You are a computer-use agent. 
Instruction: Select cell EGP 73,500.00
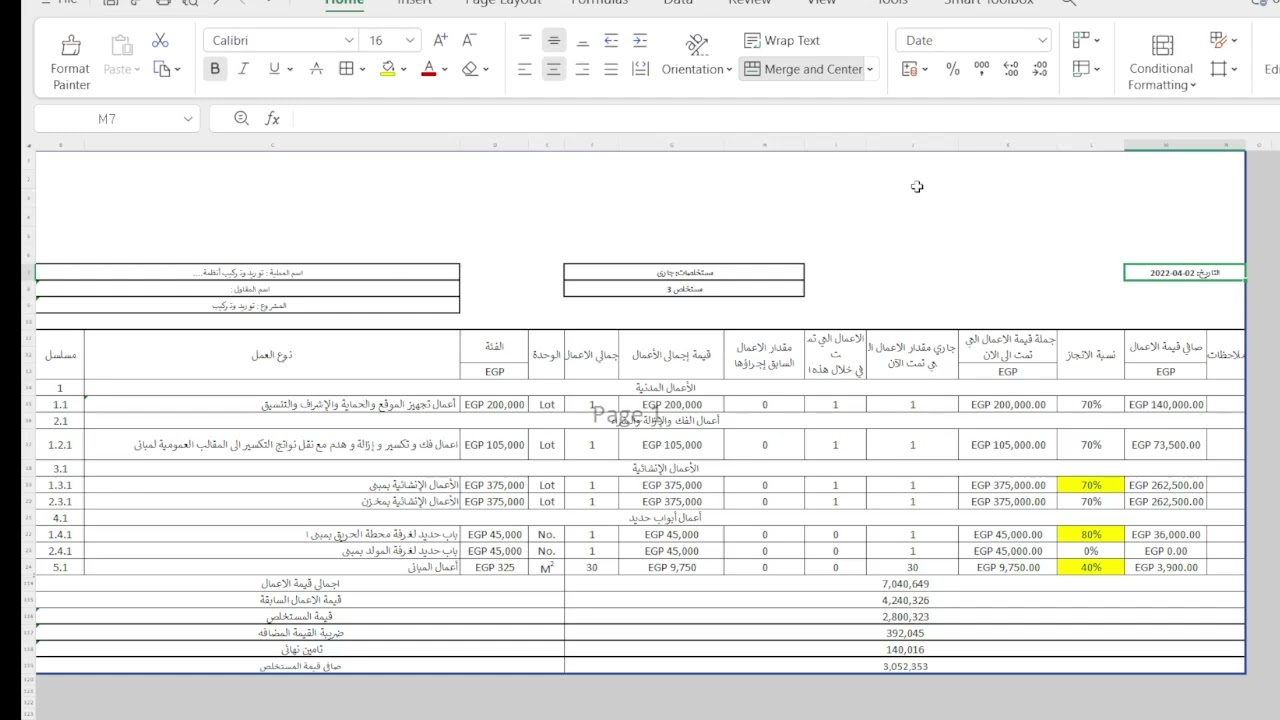point(1165,445)
